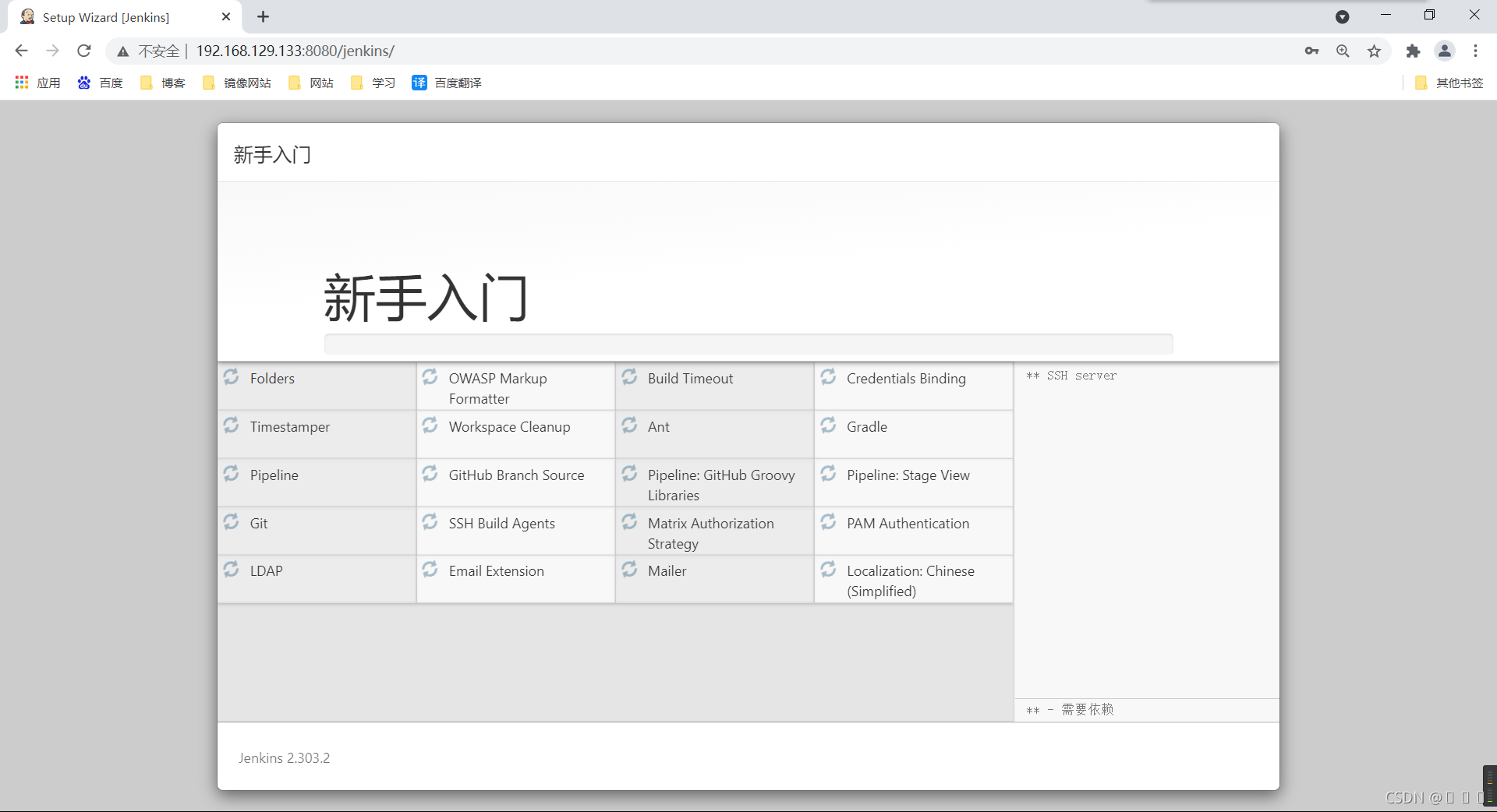Go back to previous page

click(21, 51)
